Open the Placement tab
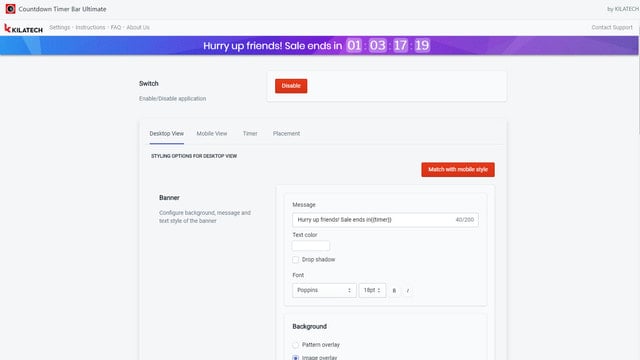Screen dimensions: 640x360 [286, 133]
